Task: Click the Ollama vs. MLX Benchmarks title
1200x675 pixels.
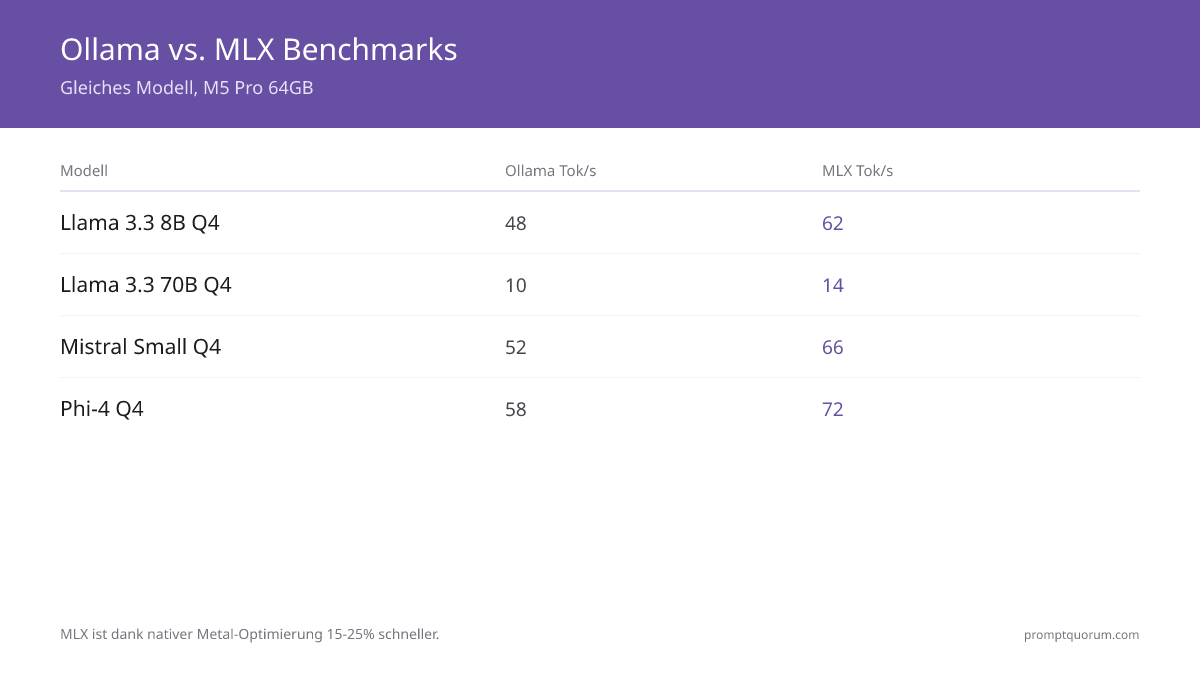Action: click(x=259, y=49)
